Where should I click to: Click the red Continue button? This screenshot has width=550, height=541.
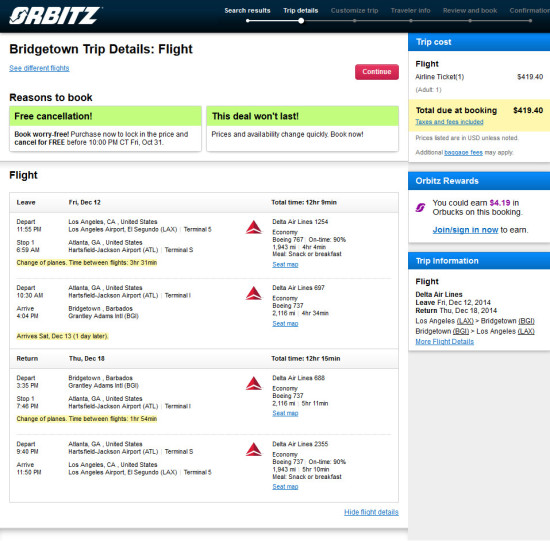pyautogui.click(x=377, y=72)
